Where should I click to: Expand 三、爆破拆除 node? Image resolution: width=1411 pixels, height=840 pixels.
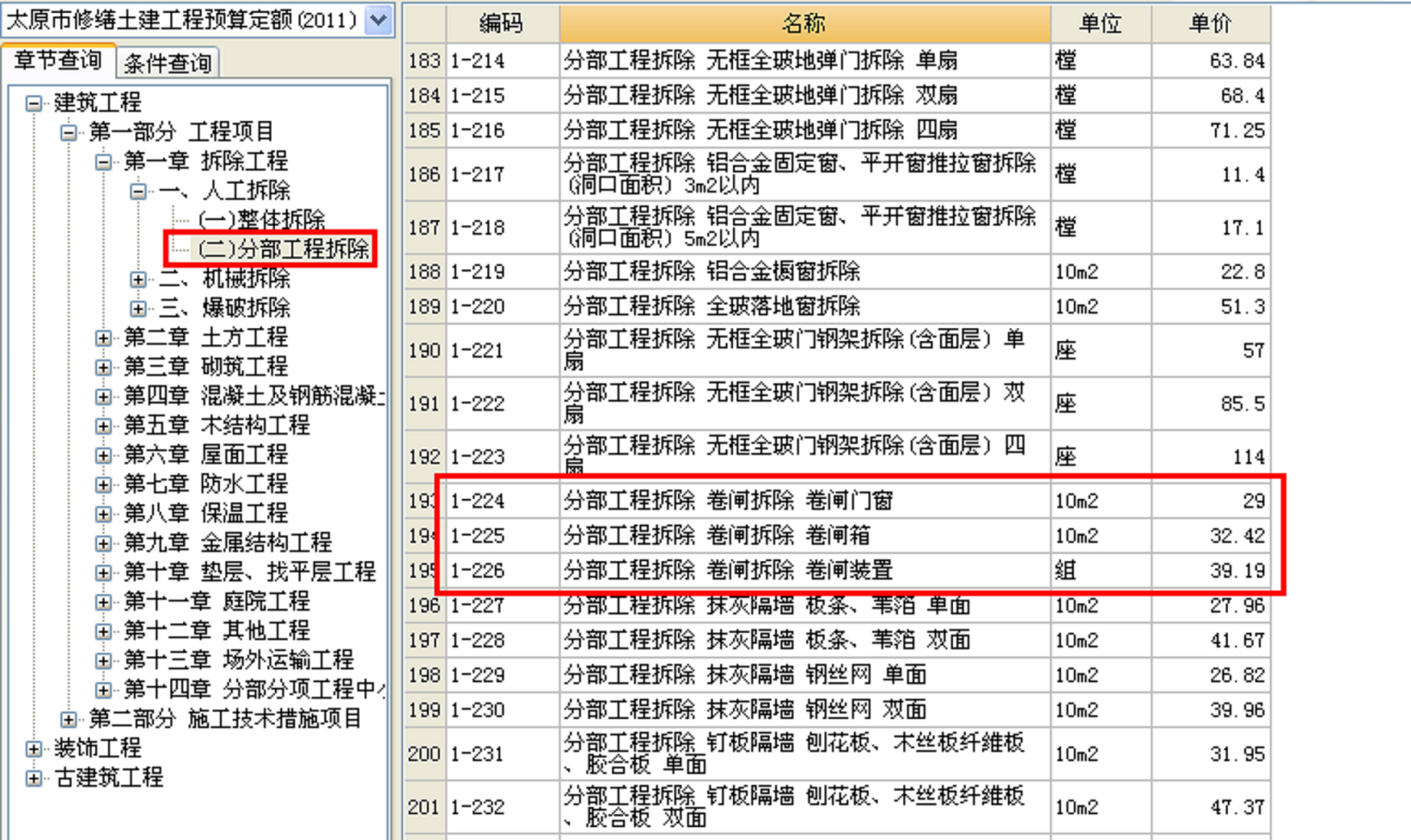tap(138, 309)
